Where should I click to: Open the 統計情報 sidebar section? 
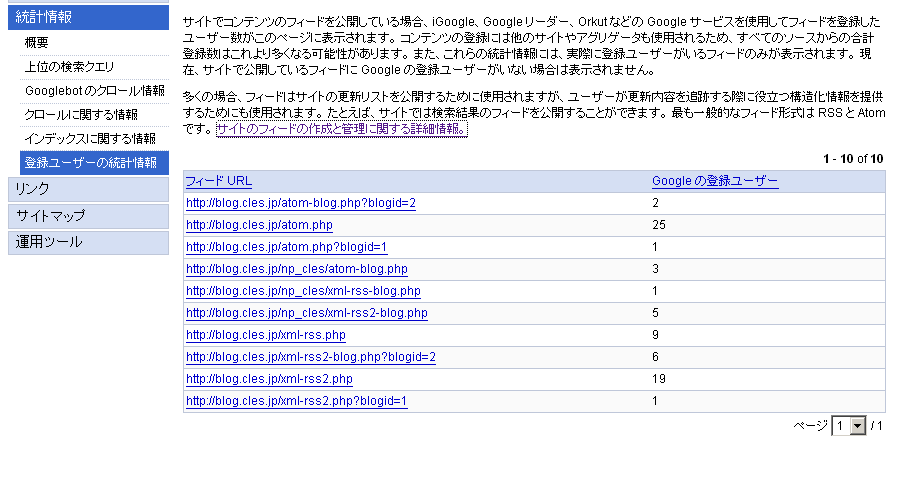coord(45,17)
